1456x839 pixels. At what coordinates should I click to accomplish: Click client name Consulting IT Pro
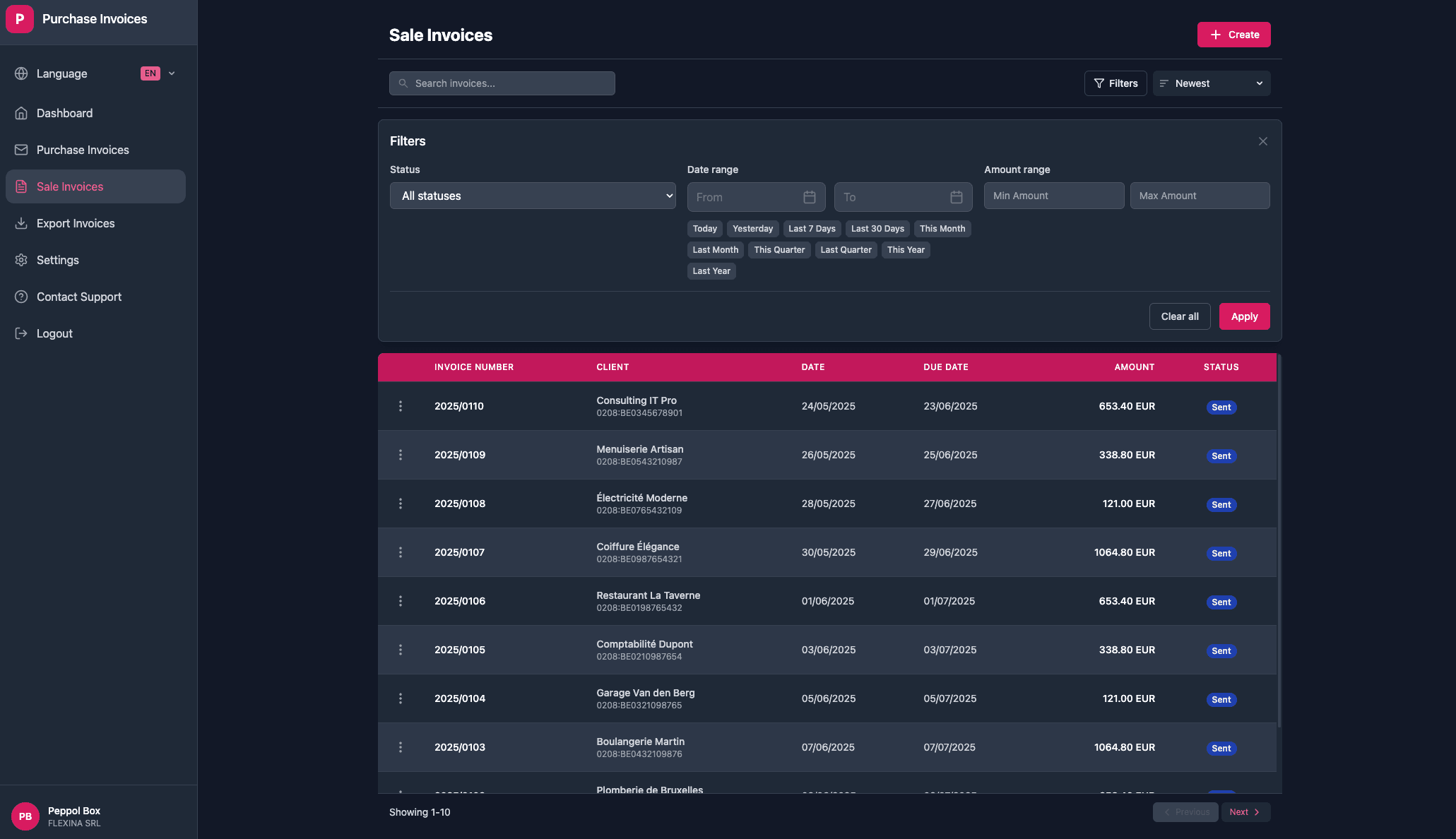636,400
